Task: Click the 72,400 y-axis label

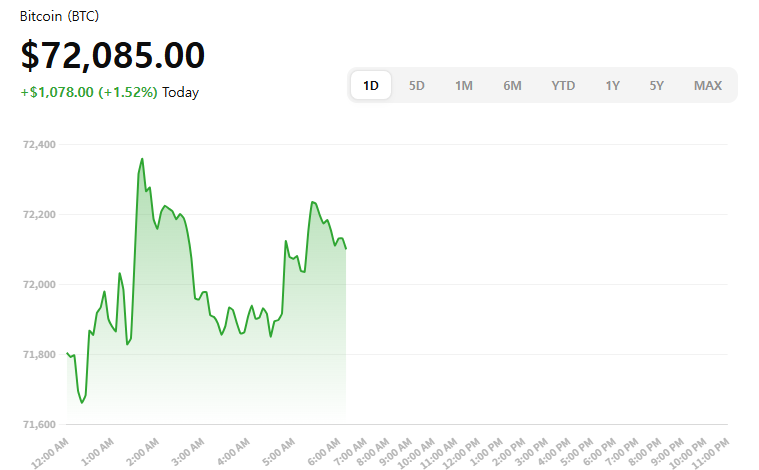Action: [38, 145]
